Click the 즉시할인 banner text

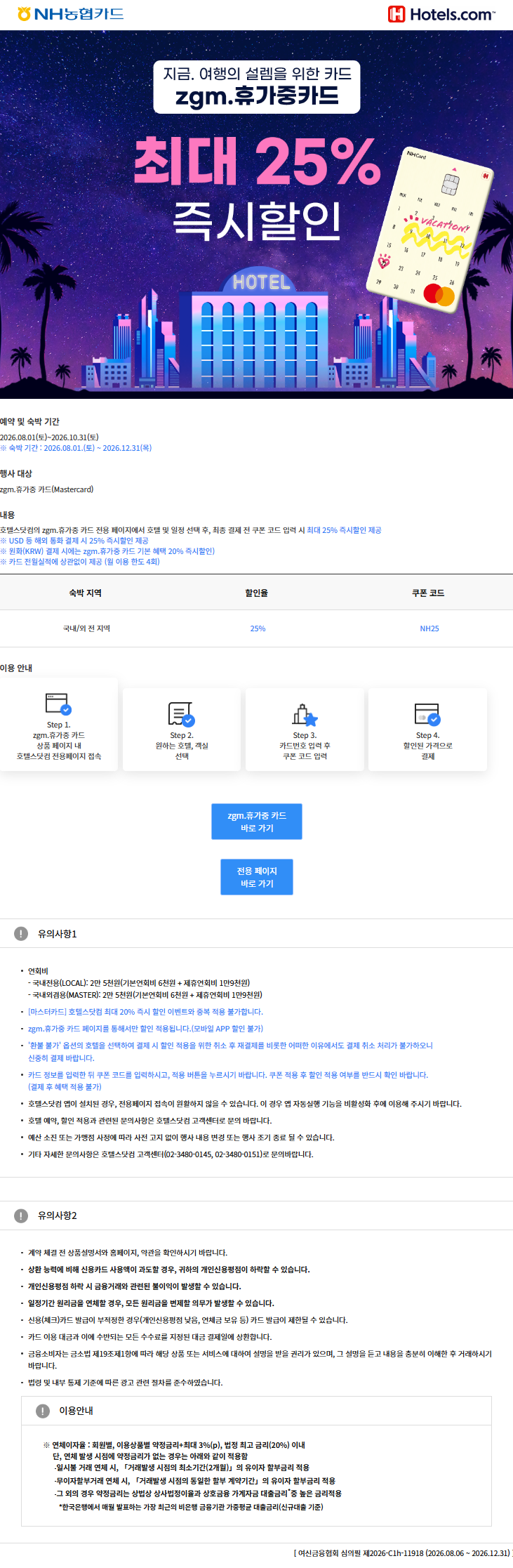point(257,221)
